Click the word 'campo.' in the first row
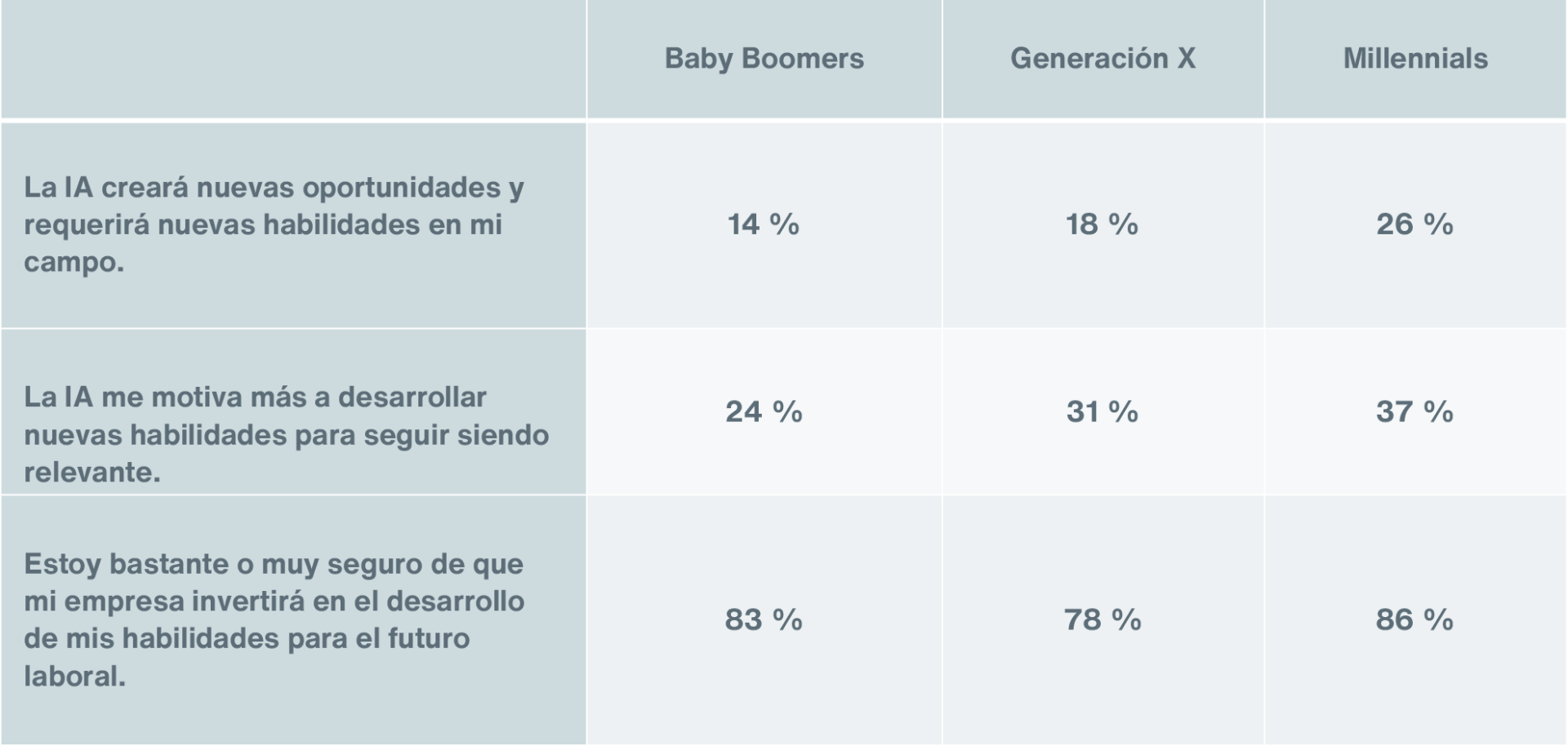Viewport: 1568px width, 746px height. tap(73, 262)
